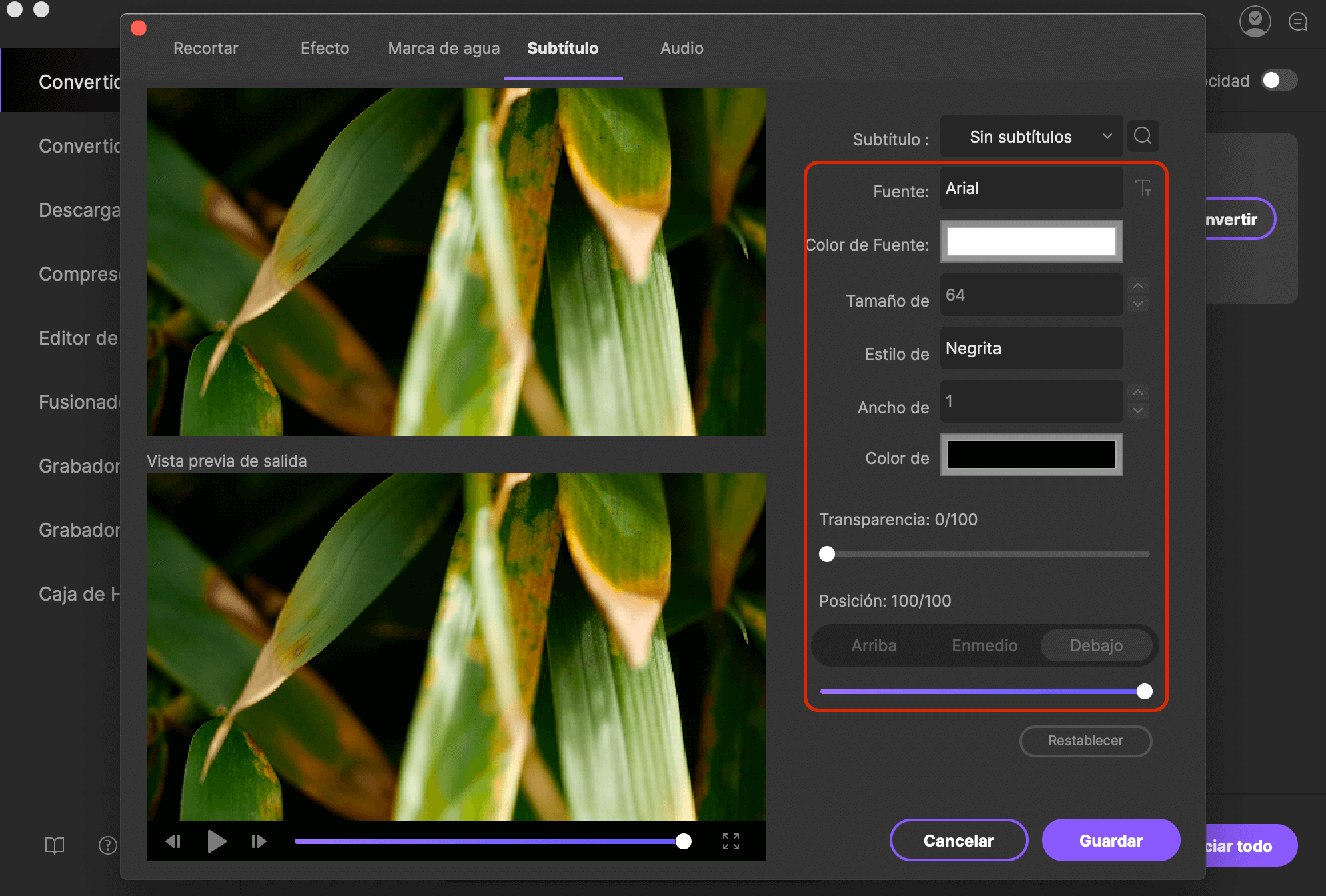
Task: Set subtitle position to Arriba
Action: [x=874, y=645]
